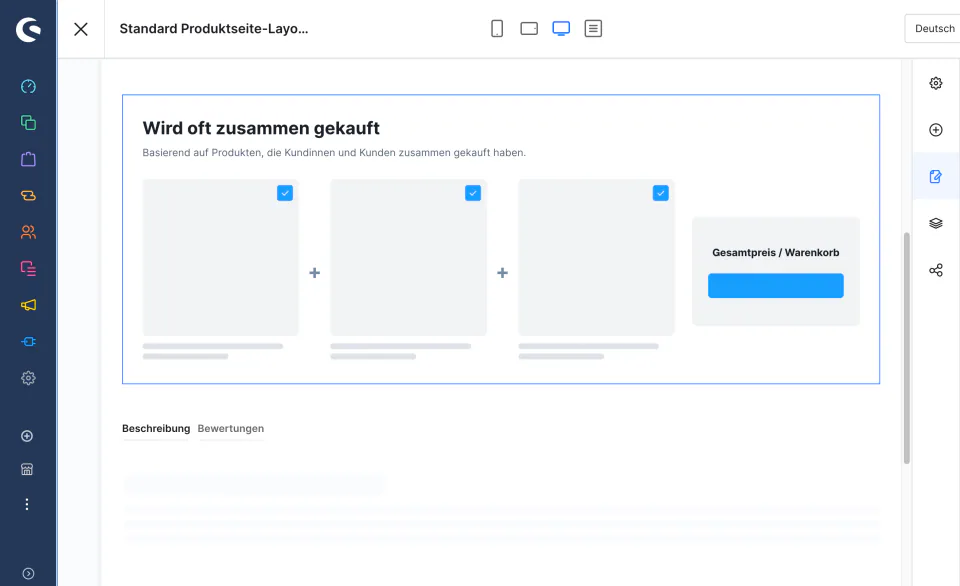Viewport: 960px width, 586px height.
Task: Click the page's vertical scrollbar
Action: pyautogui.click(x=907, y=348)
